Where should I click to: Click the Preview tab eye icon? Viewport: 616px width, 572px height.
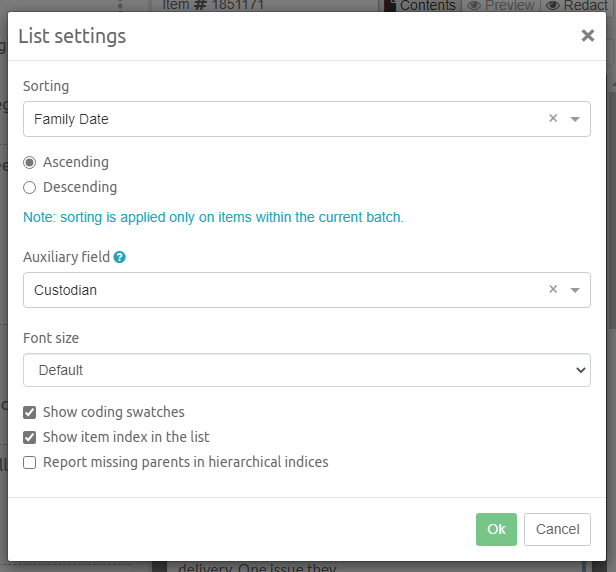(x=476, y=6)
